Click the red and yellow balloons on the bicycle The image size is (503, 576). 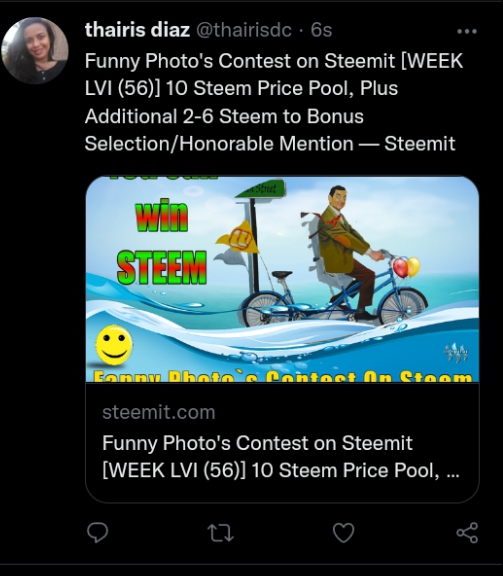tap(407, 267)
